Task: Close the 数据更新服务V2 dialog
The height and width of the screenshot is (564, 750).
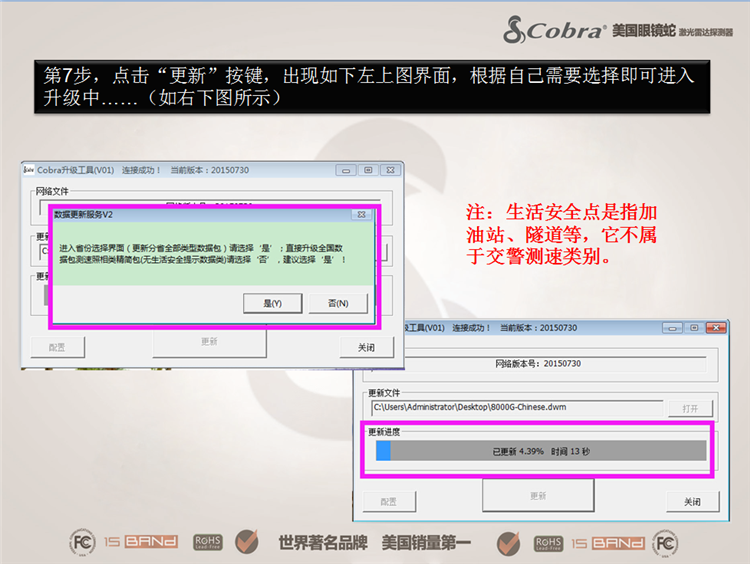Action: click(362, 215)
